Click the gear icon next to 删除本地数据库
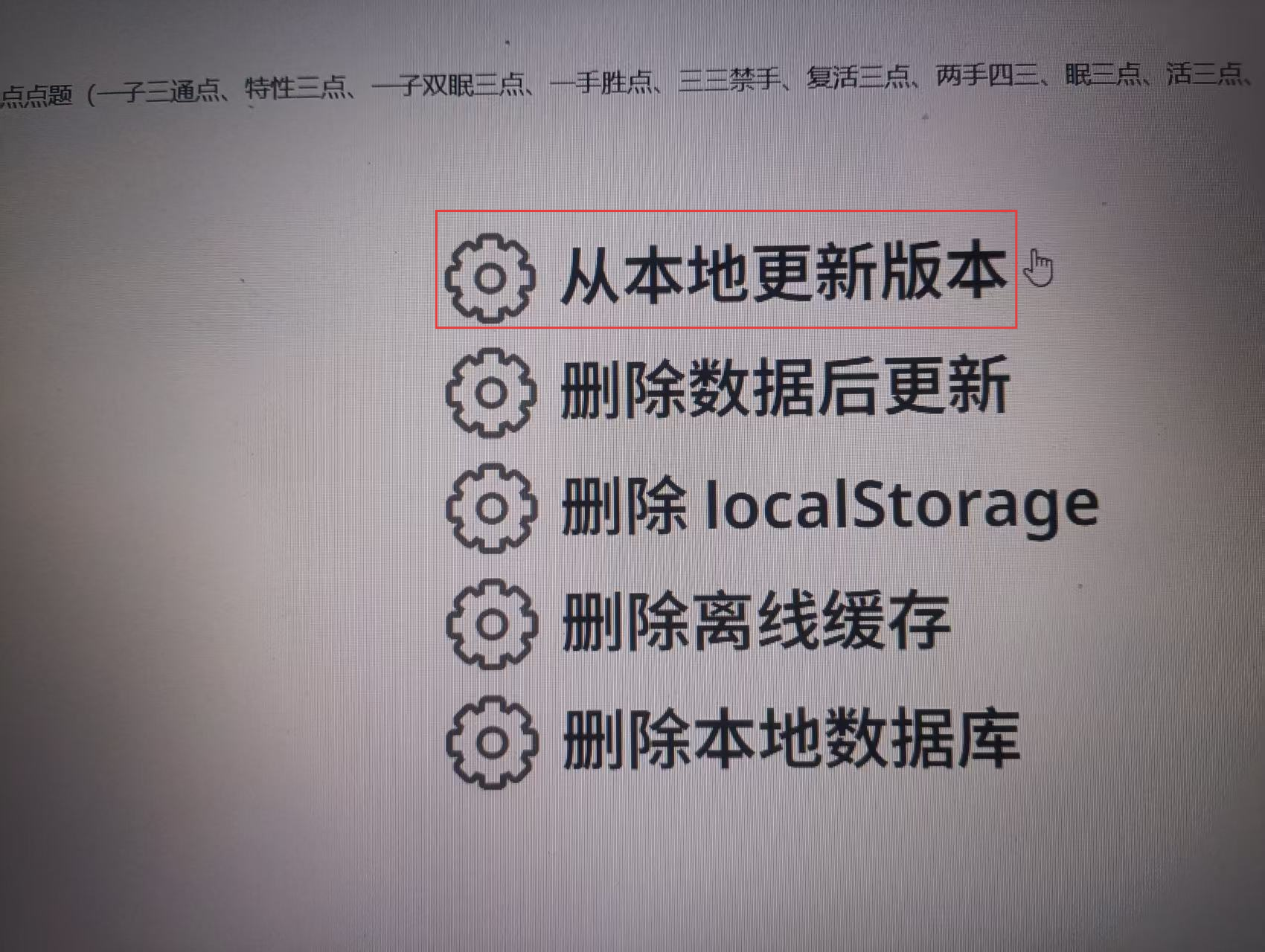Screen dimensions: 1265x952 tap(492, 742)
